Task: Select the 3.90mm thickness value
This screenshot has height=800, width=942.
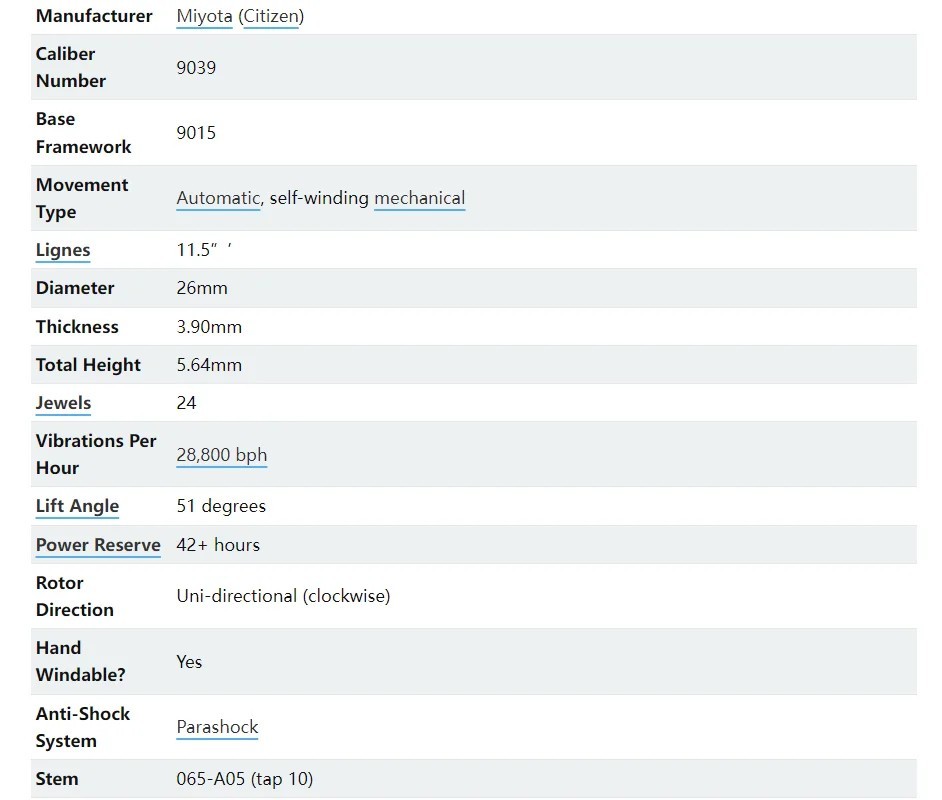Action: 209,327
